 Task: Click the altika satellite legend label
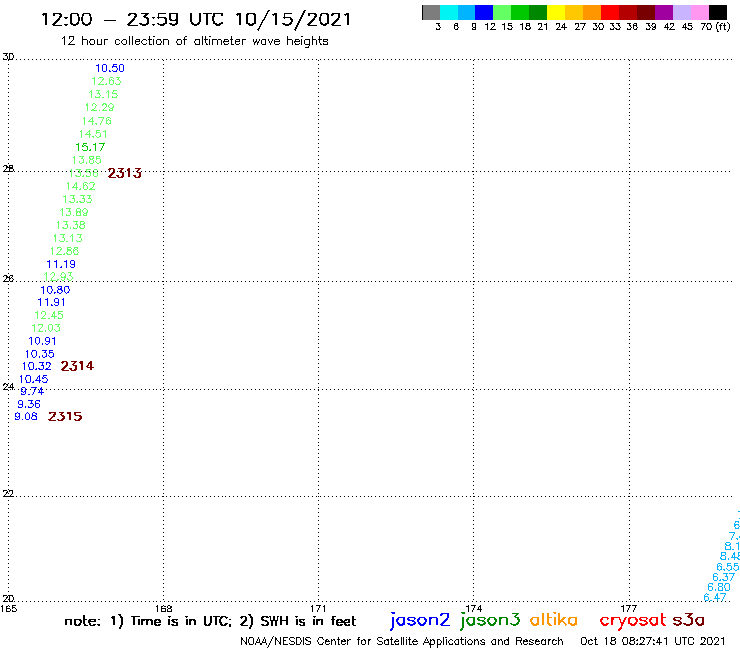tap(554, 620)
